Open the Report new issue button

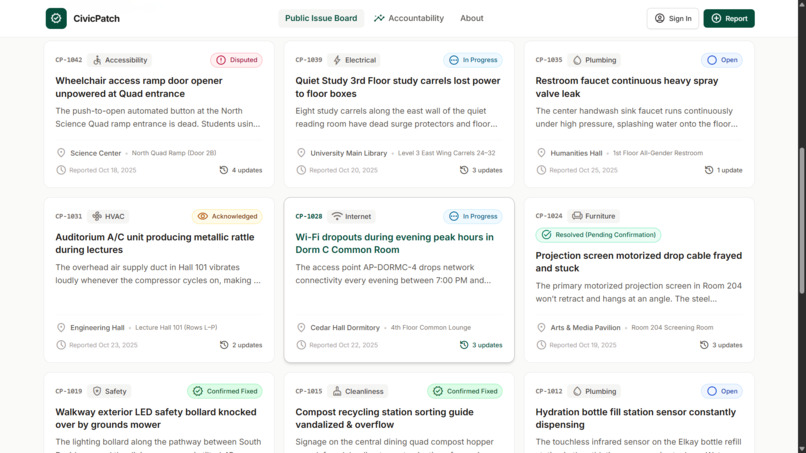tap(729, 19)
